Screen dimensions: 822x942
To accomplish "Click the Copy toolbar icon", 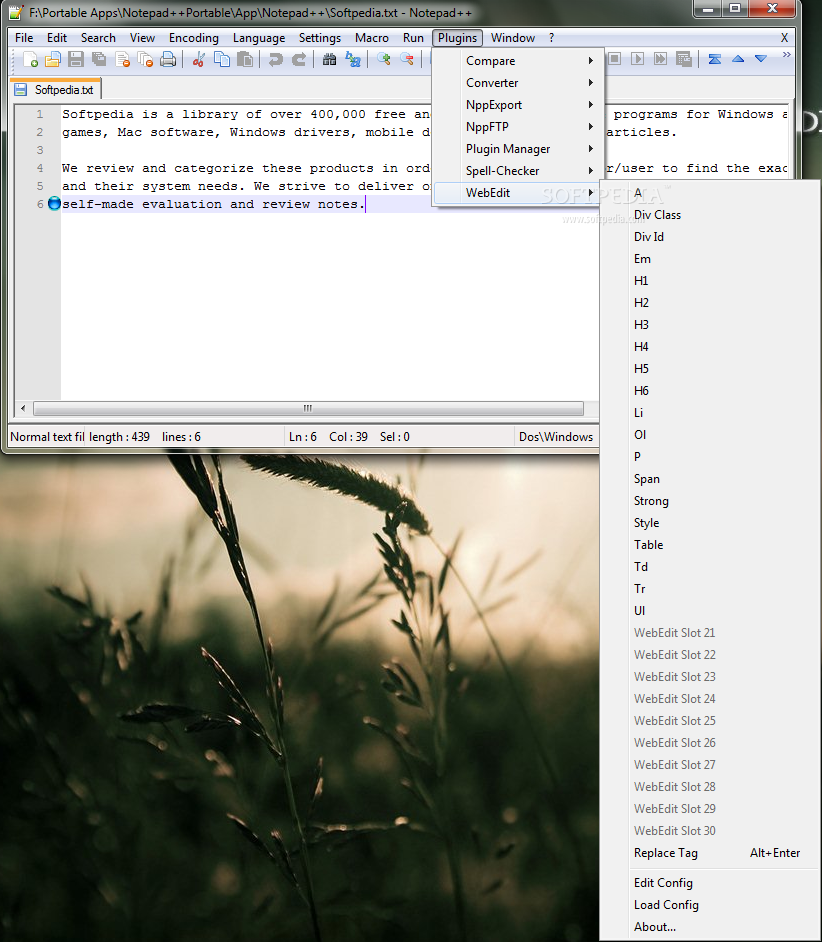I will coord(222,59).
